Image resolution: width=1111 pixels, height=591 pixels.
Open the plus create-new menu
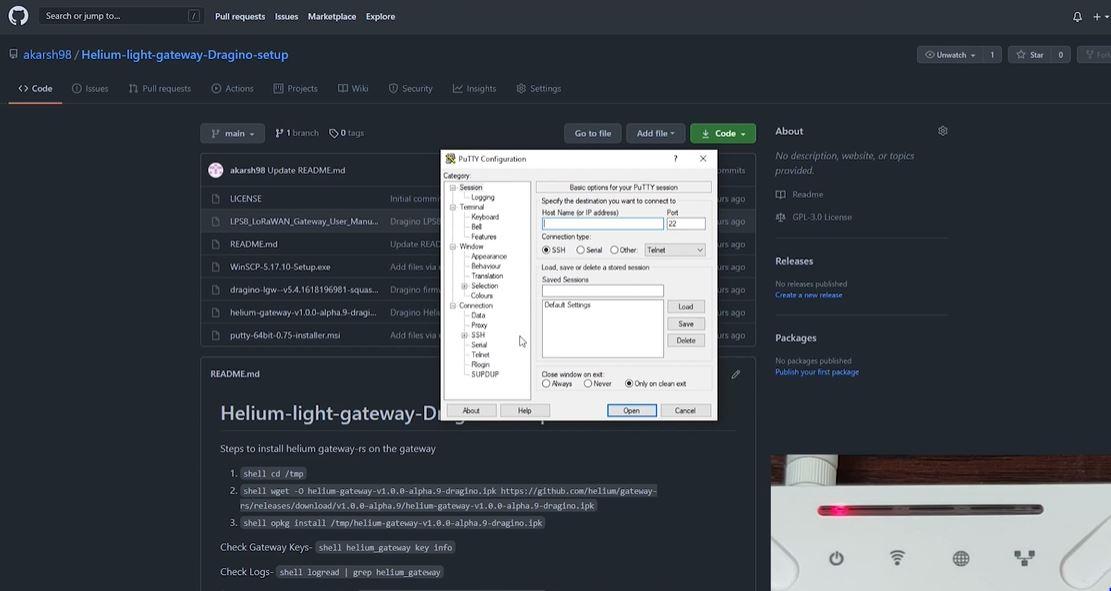[1098, 16]
